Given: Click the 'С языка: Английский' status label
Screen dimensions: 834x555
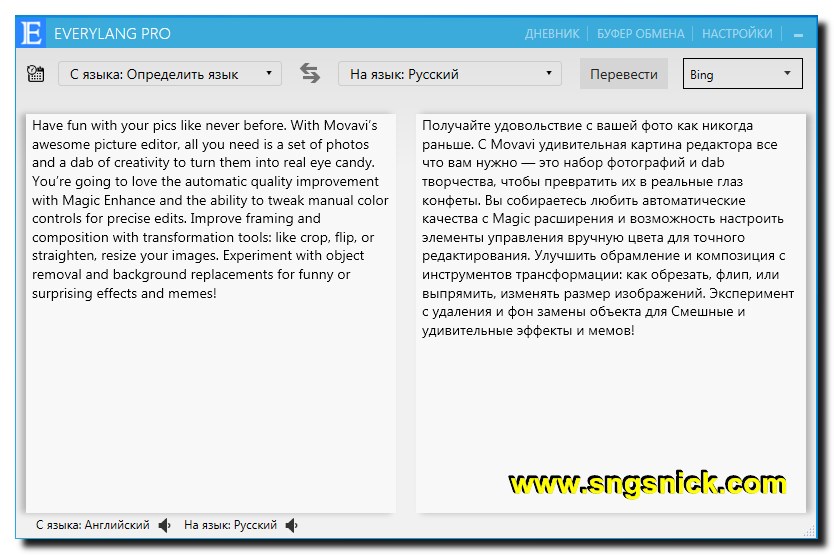Looking at the screenshot, I should point(93,525).
